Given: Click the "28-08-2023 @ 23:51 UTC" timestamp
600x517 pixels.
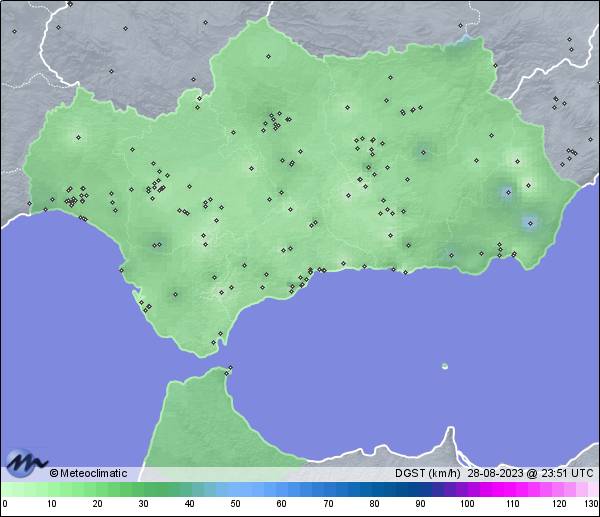Looking at the screenshot, I should [530, 473].
